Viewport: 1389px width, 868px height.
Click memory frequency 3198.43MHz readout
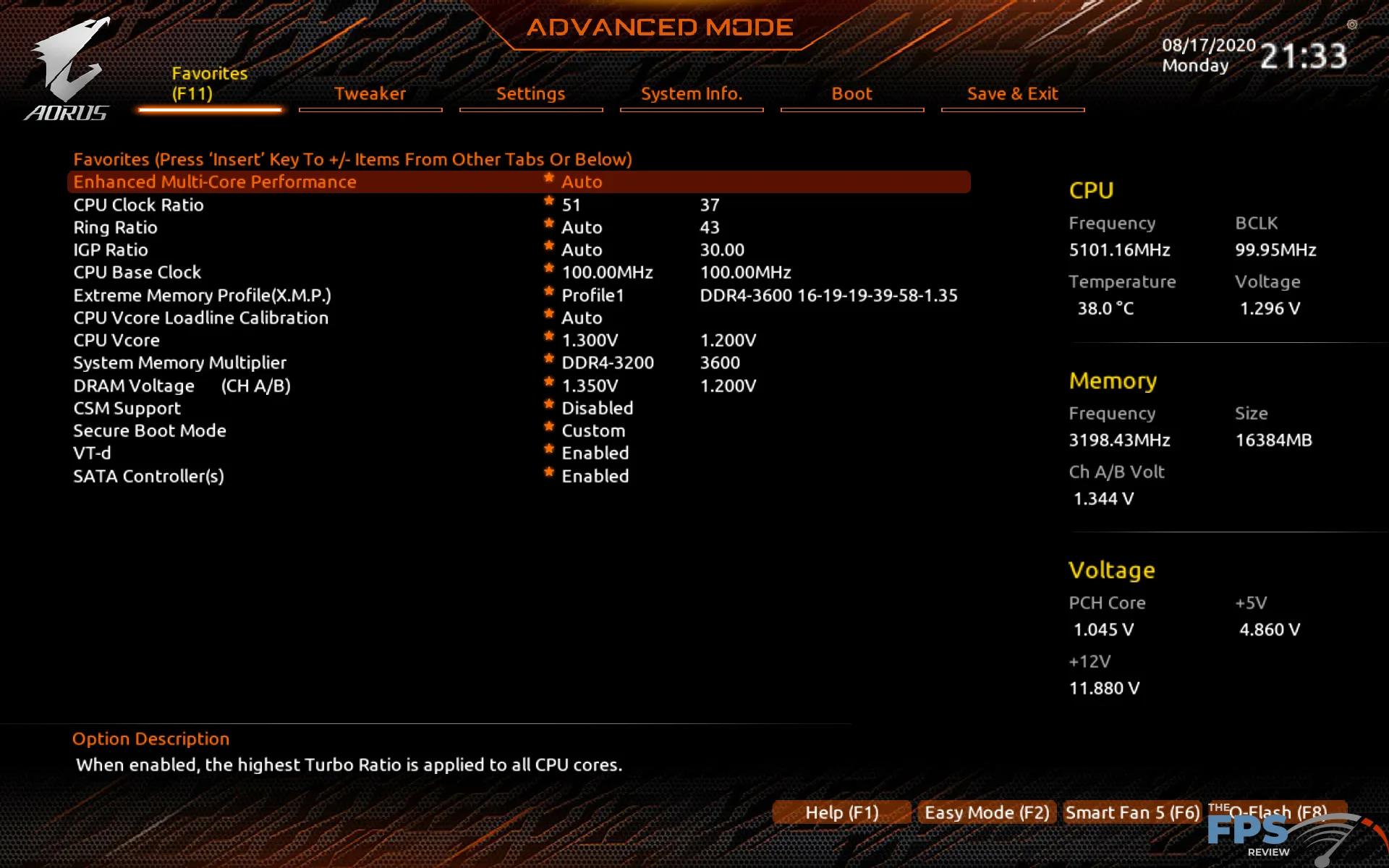1119,441
